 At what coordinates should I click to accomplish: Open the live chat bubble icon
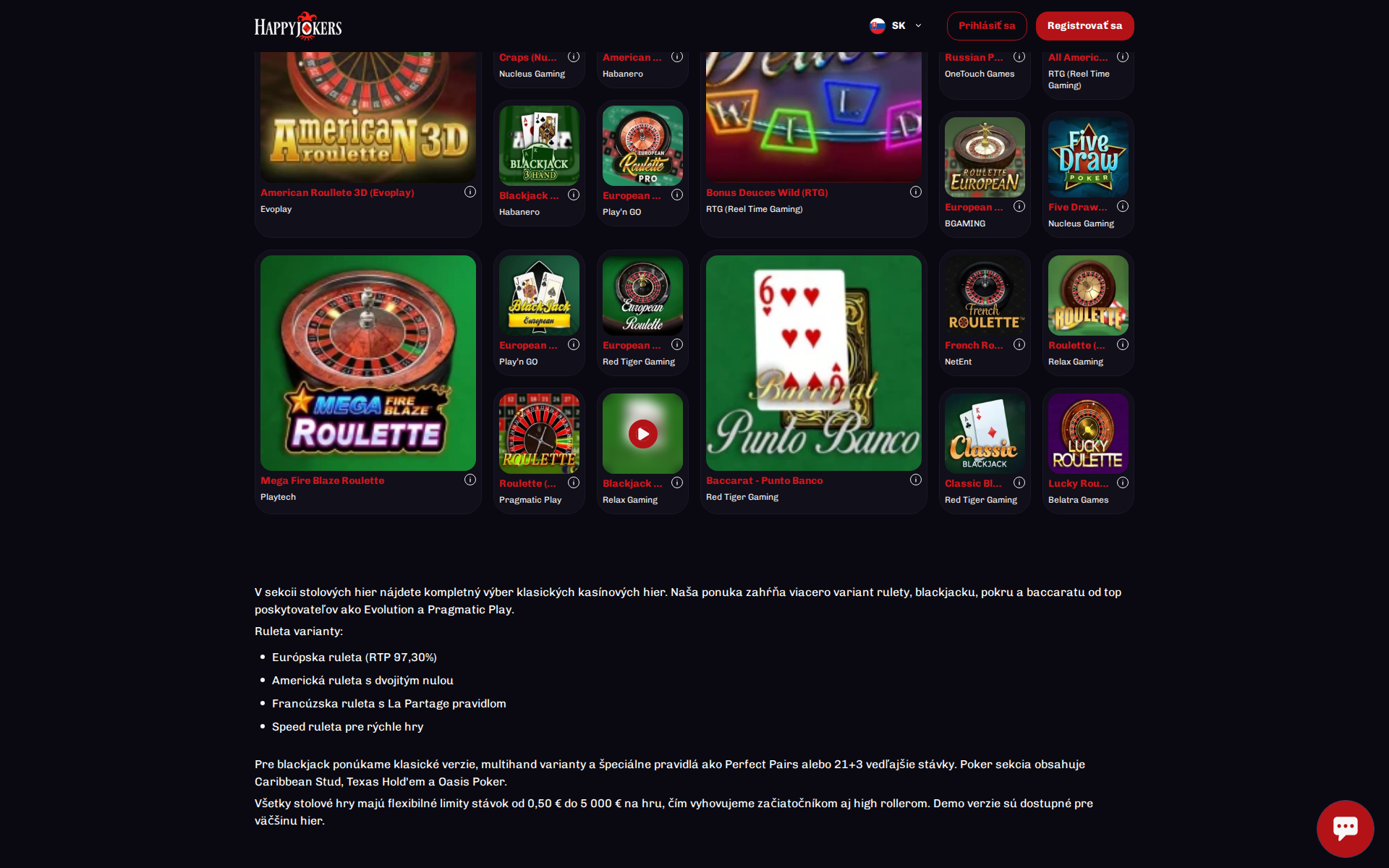point(1345,828)
